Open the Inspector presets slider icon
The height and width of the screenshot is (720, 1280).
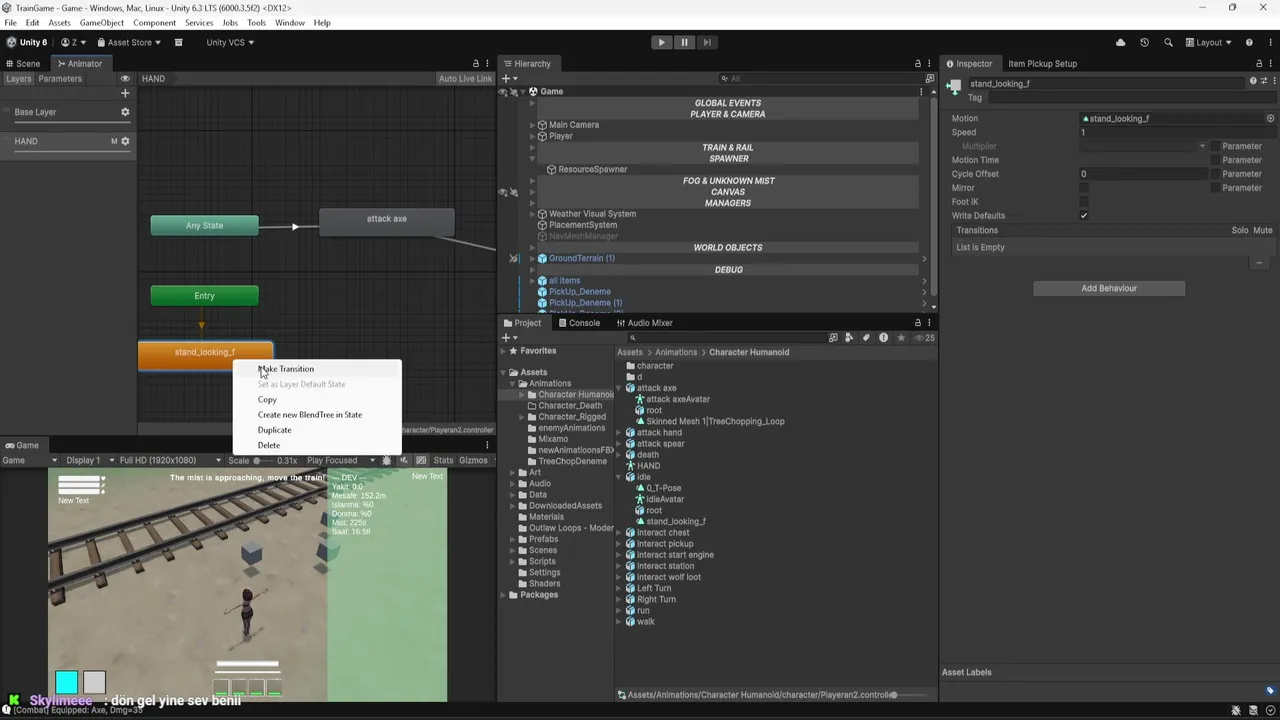pos(1264,81)
